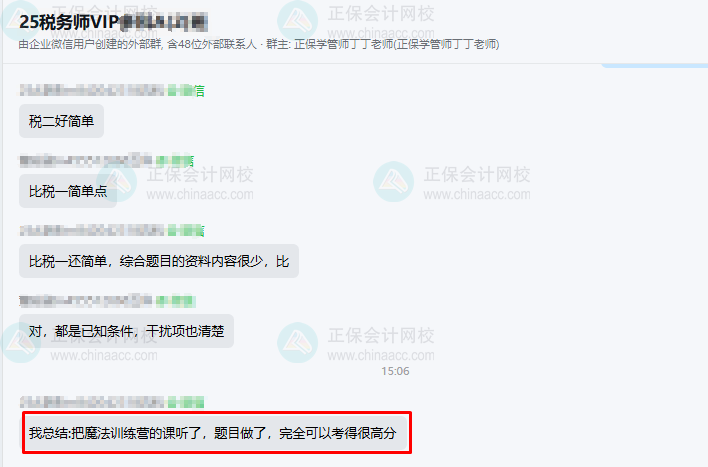708x467 pixels.
Task: Click the watermark logo above the 15:06 timestamp
Action: click(298, 342)
